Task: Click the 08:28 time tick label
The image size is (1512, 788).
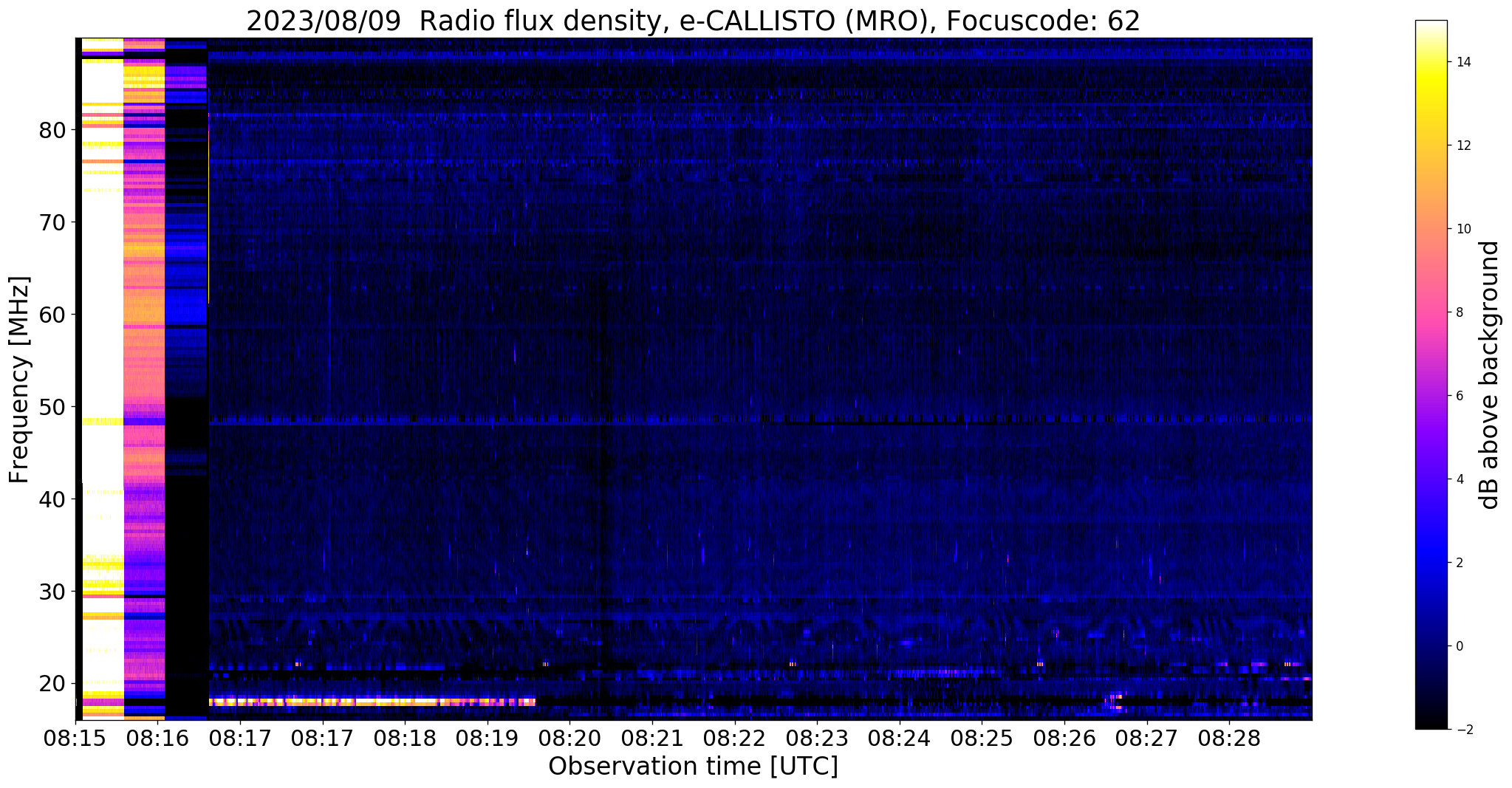Action: [1229, 737]
